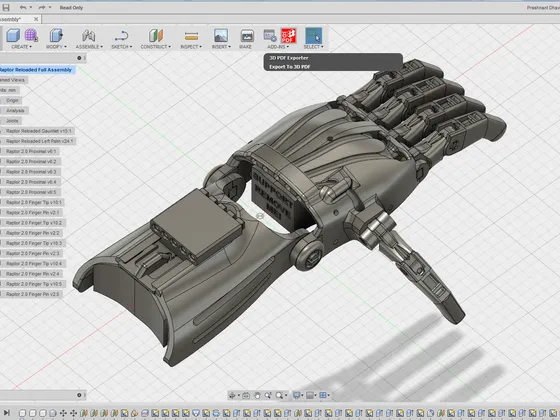Open the Display Settings monitor icon
560x420 pixels.
[296, 395]
